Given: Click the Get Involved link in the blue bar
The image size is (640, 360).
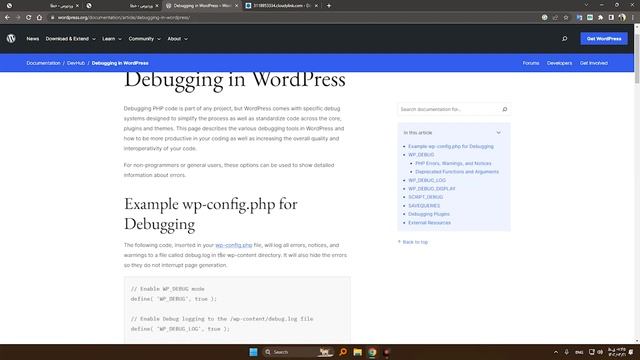Looking at the screenshot, I should [x=593, y=63].
